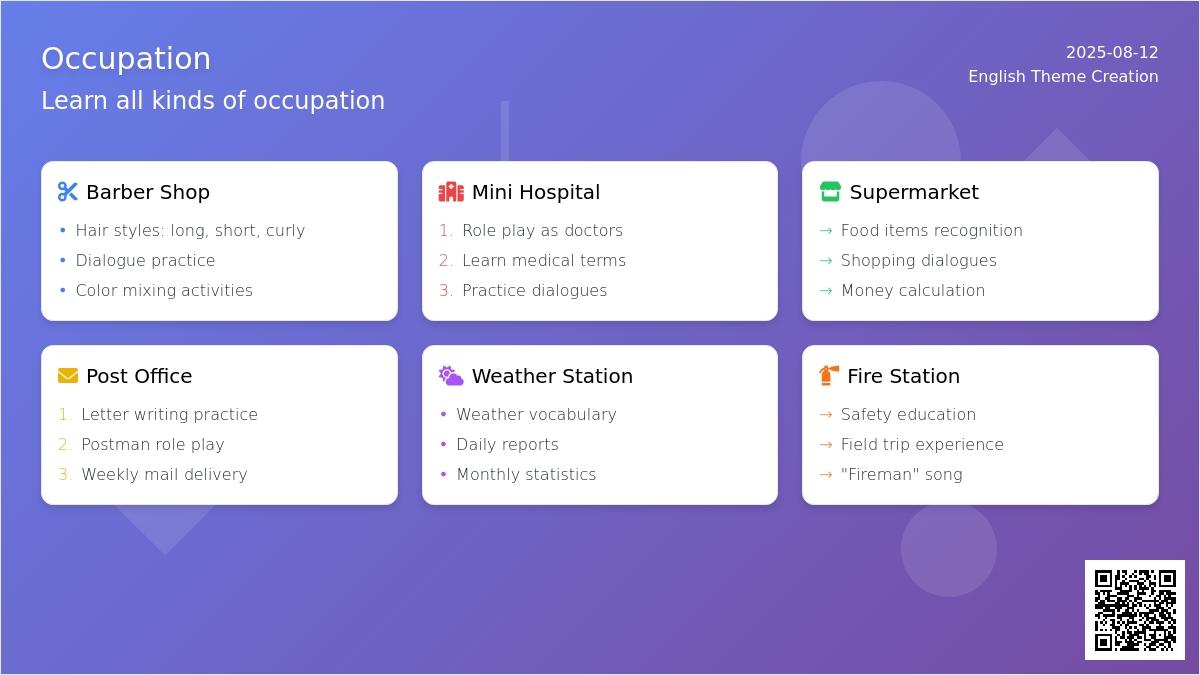Click the purple sun-cloud Weather Station icon
1200x675 pixels.
coord(451,376)
